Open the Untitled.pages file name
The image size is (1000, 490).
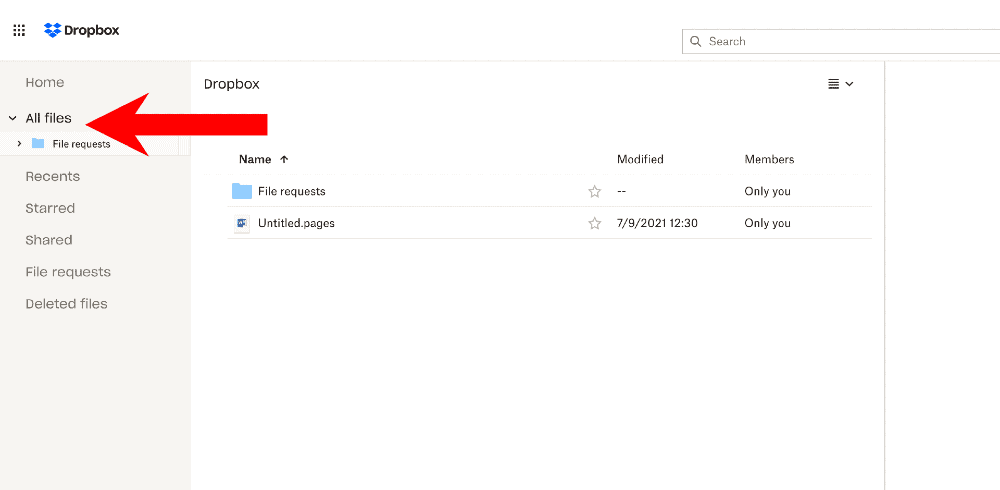point(297,223)
